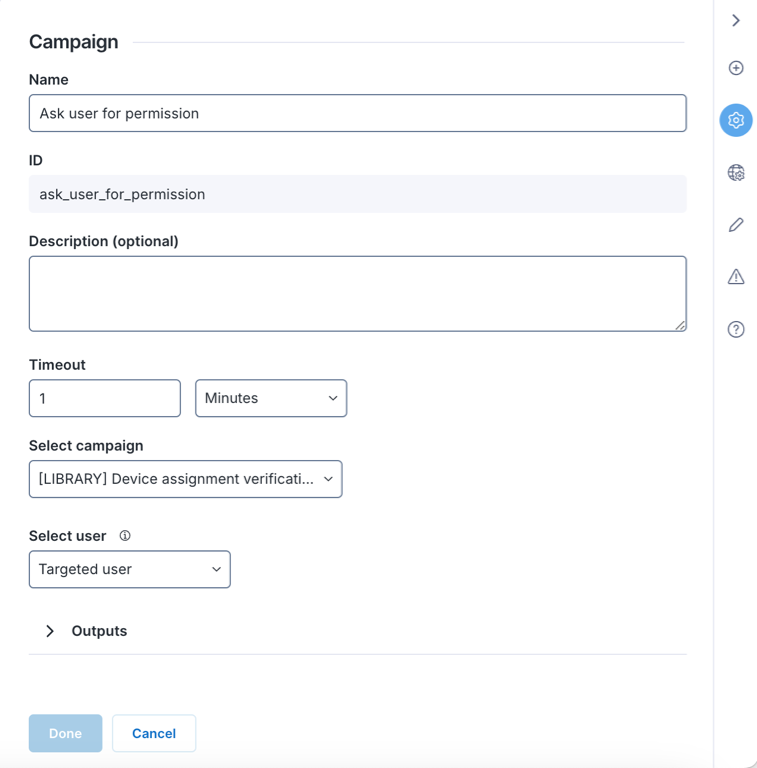Click the Description text area
Screen dimensions: 757x768
(357, 293)
